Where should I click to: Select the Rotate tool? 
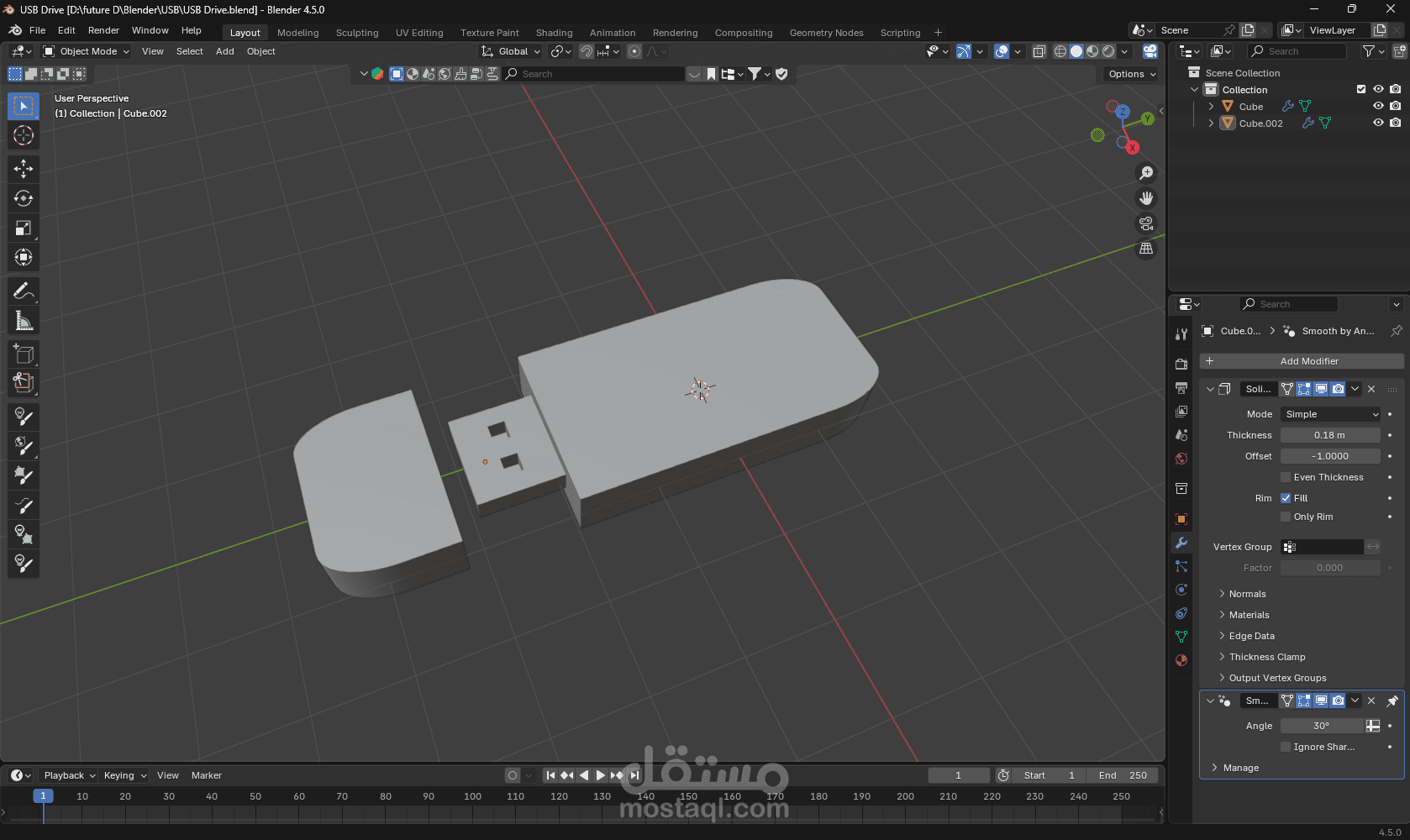(24, 198)
